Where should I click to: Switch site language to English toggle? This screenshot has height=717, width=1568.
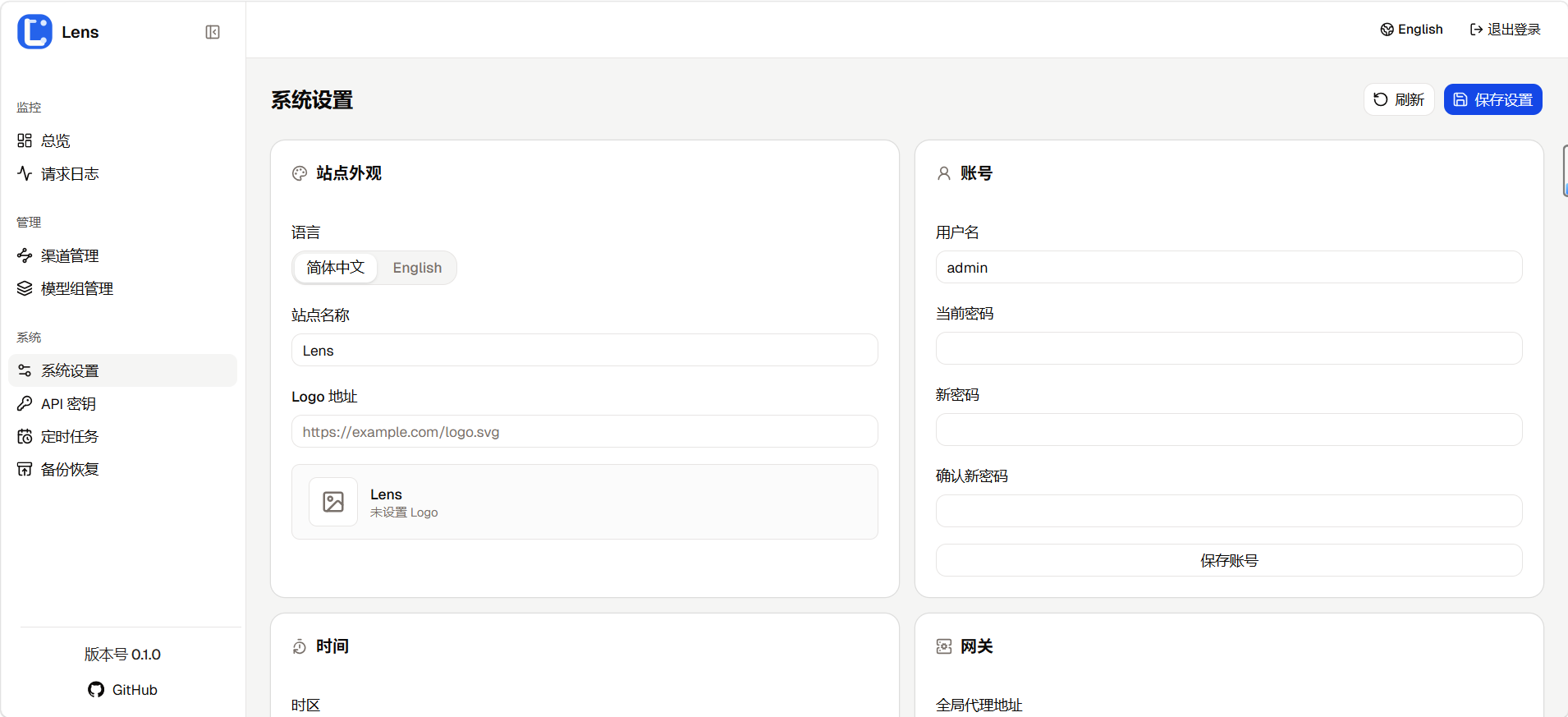click(417, 268)
